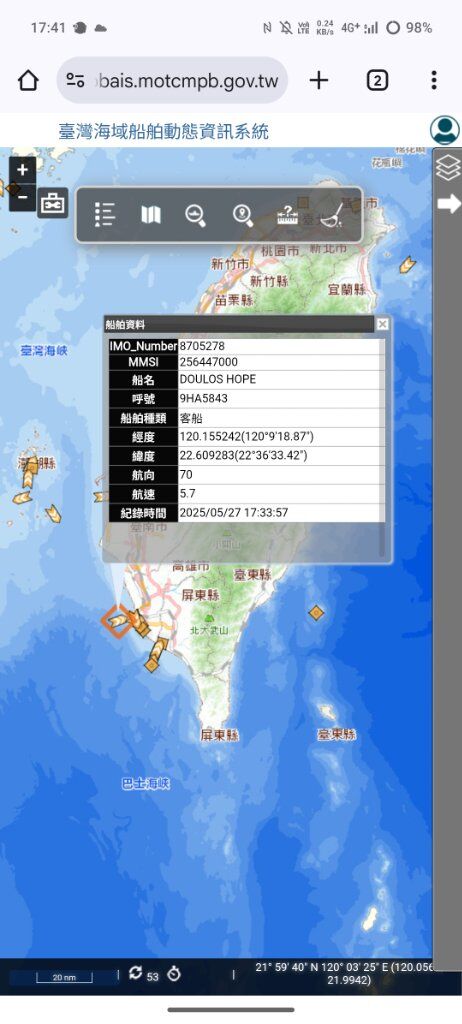Open the user account profile icon
This screenshot has width=462, height=1024.
pos(444,129)
